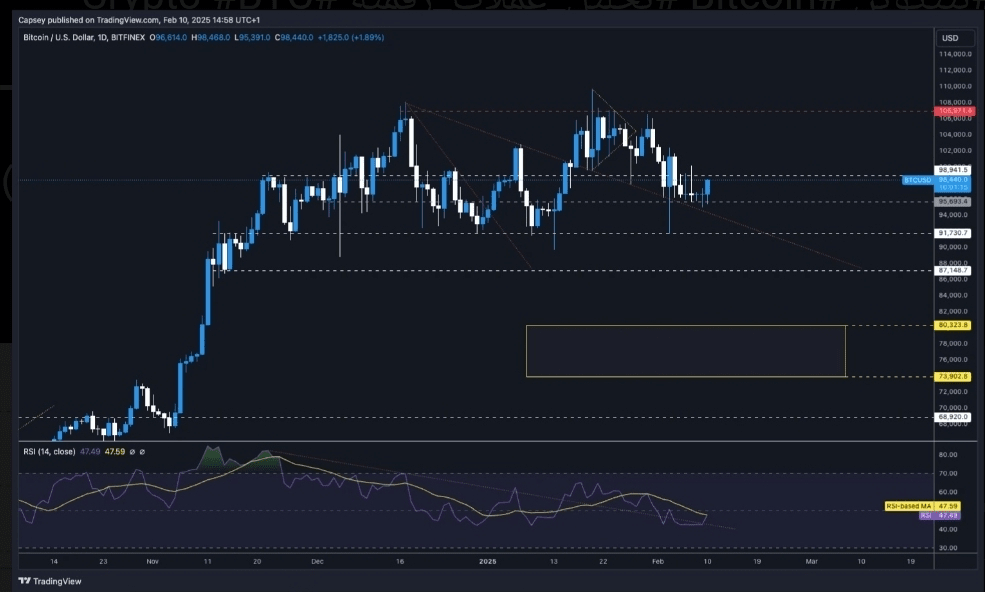Select the yellow rectangle drawing on the chart
Screen dimensions: 985x592
[686, 351]
